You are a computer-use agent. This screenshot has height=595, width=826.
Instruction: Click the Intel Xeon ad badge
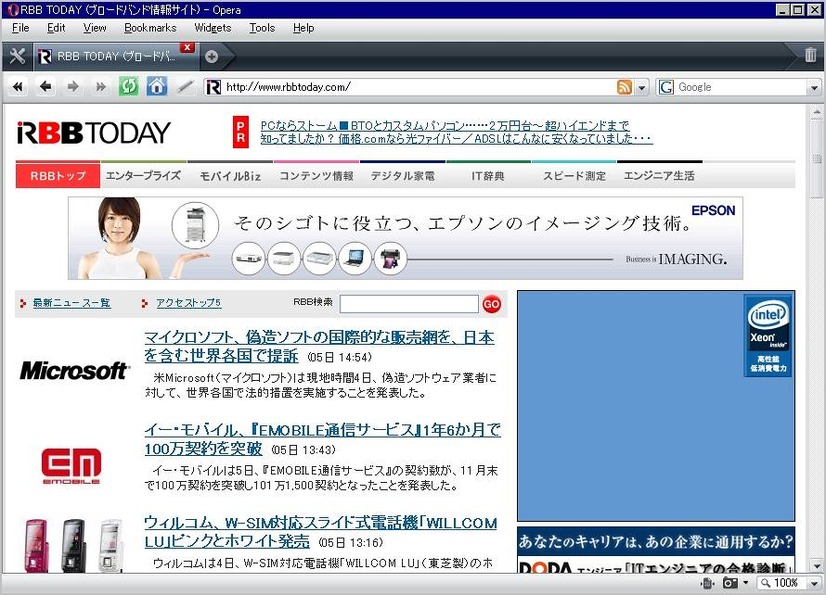[x=769, y=336]
